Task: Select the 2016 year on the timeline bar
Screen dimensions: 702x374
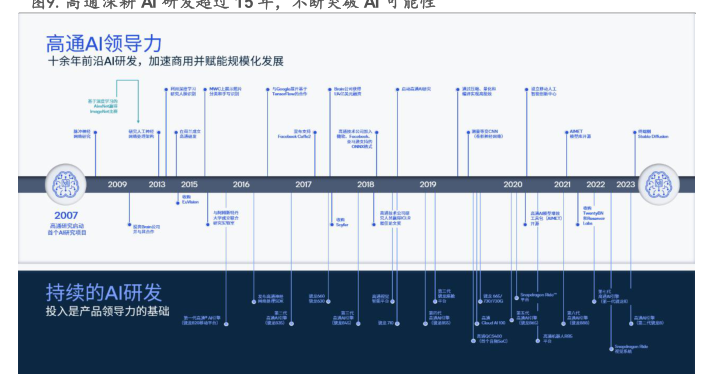Action: (241, 185)
